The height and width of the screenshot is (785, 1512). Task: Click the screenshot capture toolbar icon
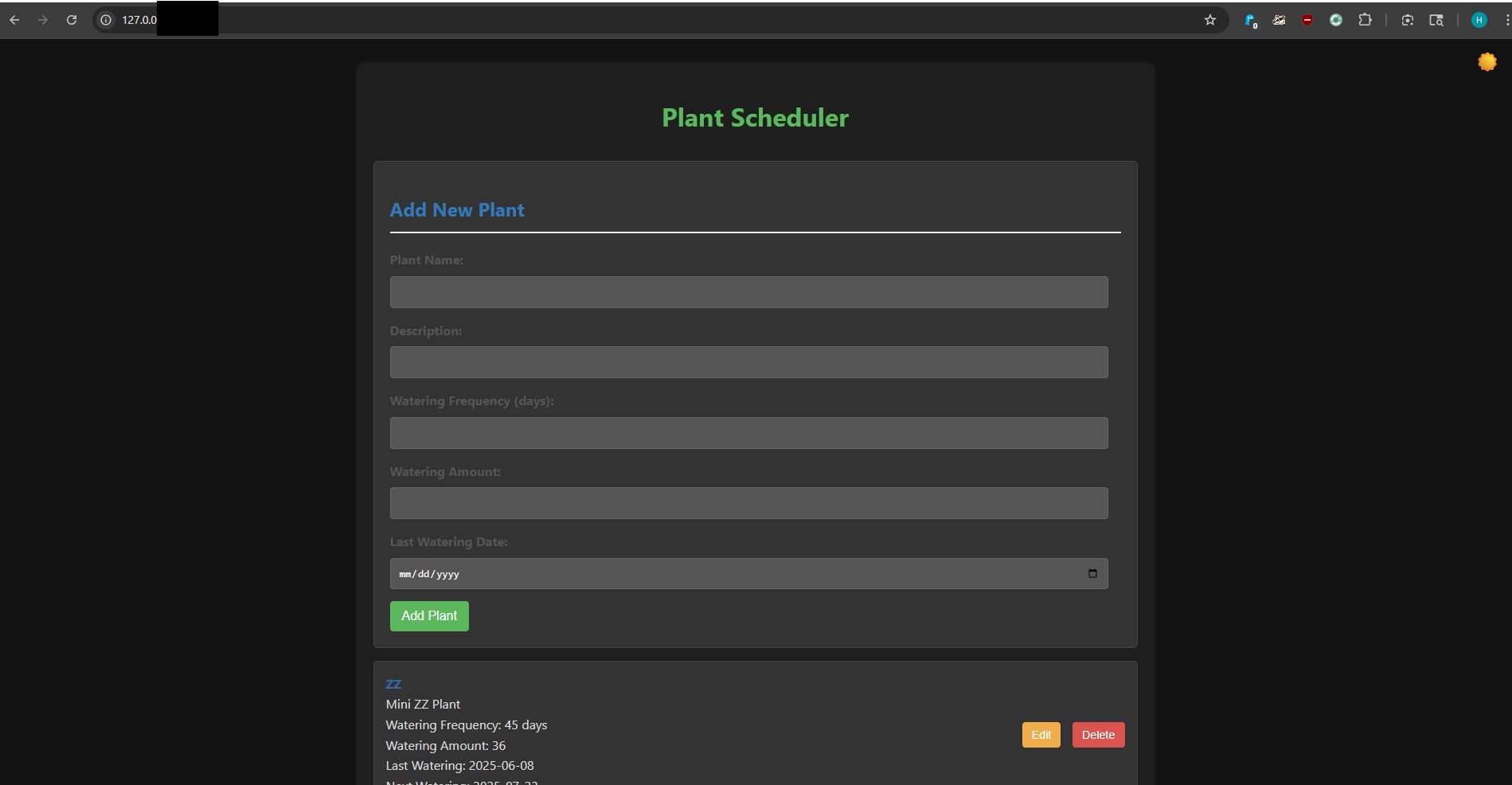pos(1408,20)
